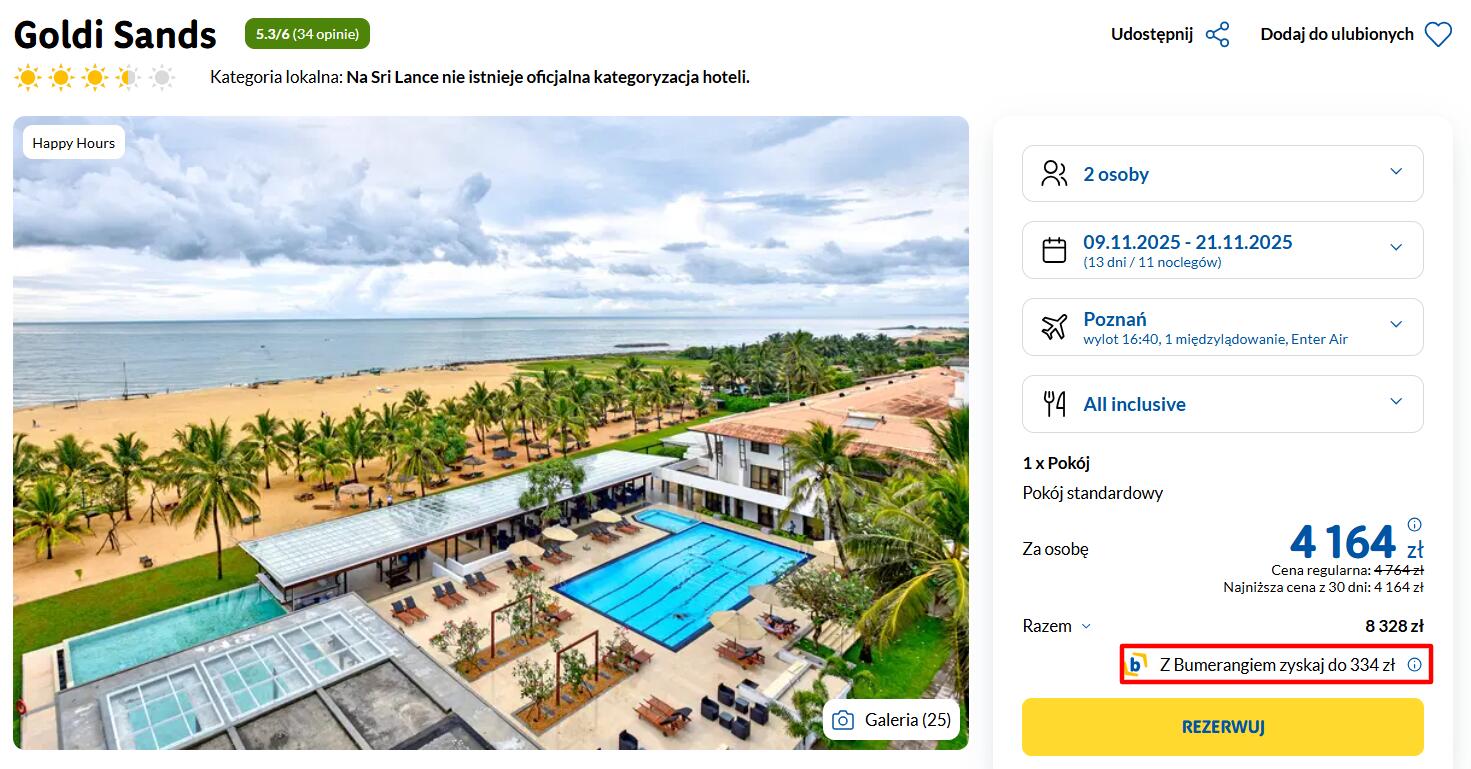Open the 34 opinie rating badge
The height and width of the screenshot is (769, 1471).
[x=307, y=34]
